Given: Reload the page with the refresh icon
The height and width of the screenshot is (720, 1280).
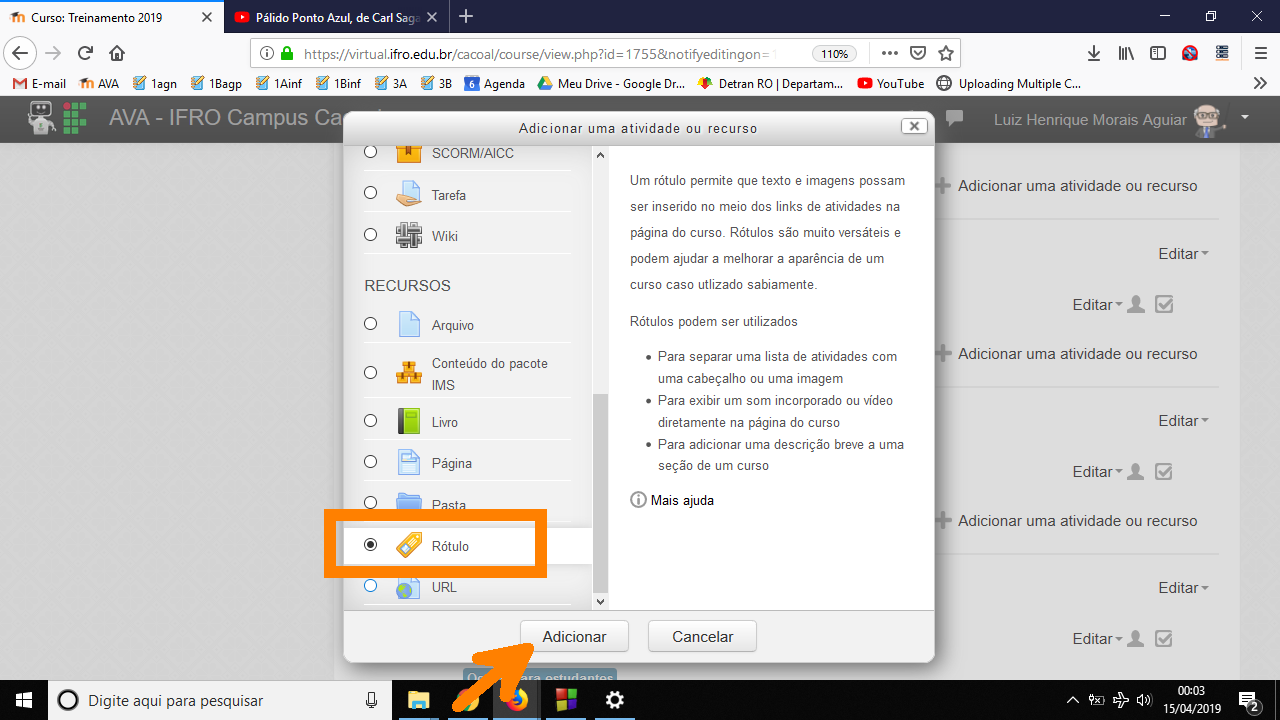Looking at the screenshot, I should (x=85, y=53).
